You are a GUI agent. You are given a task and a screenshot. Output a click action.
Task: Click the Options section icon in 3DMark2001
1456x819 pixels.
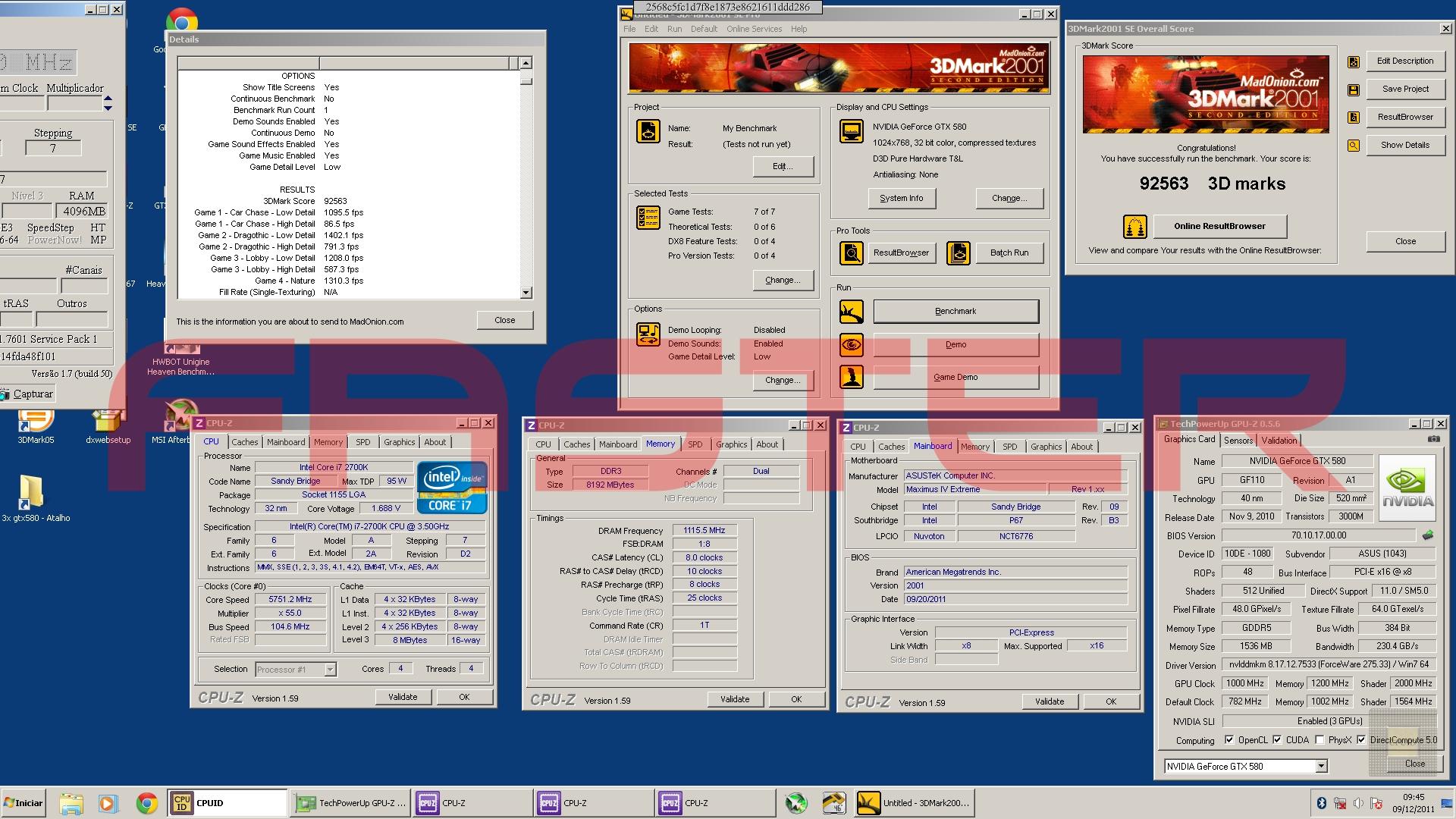[648, 334]
